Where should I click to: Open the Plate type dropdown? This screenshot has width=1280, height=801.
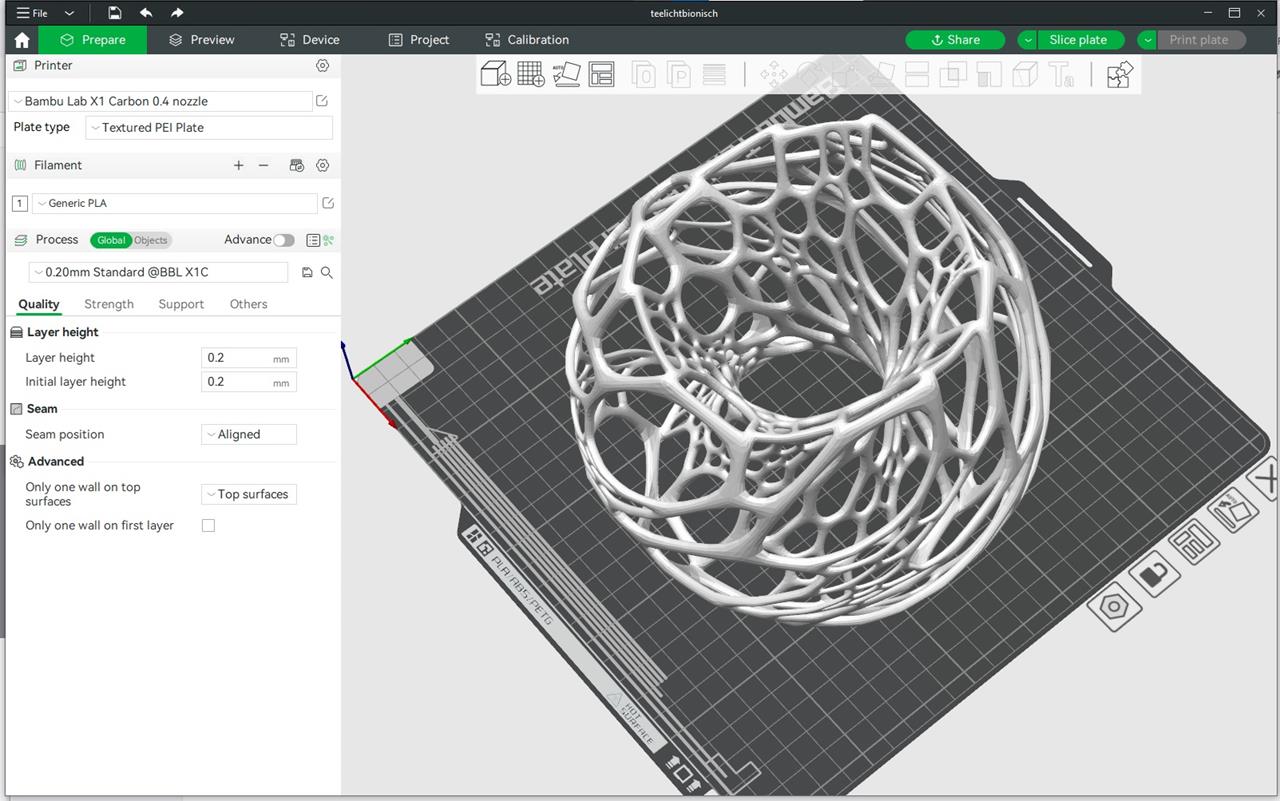209,128
